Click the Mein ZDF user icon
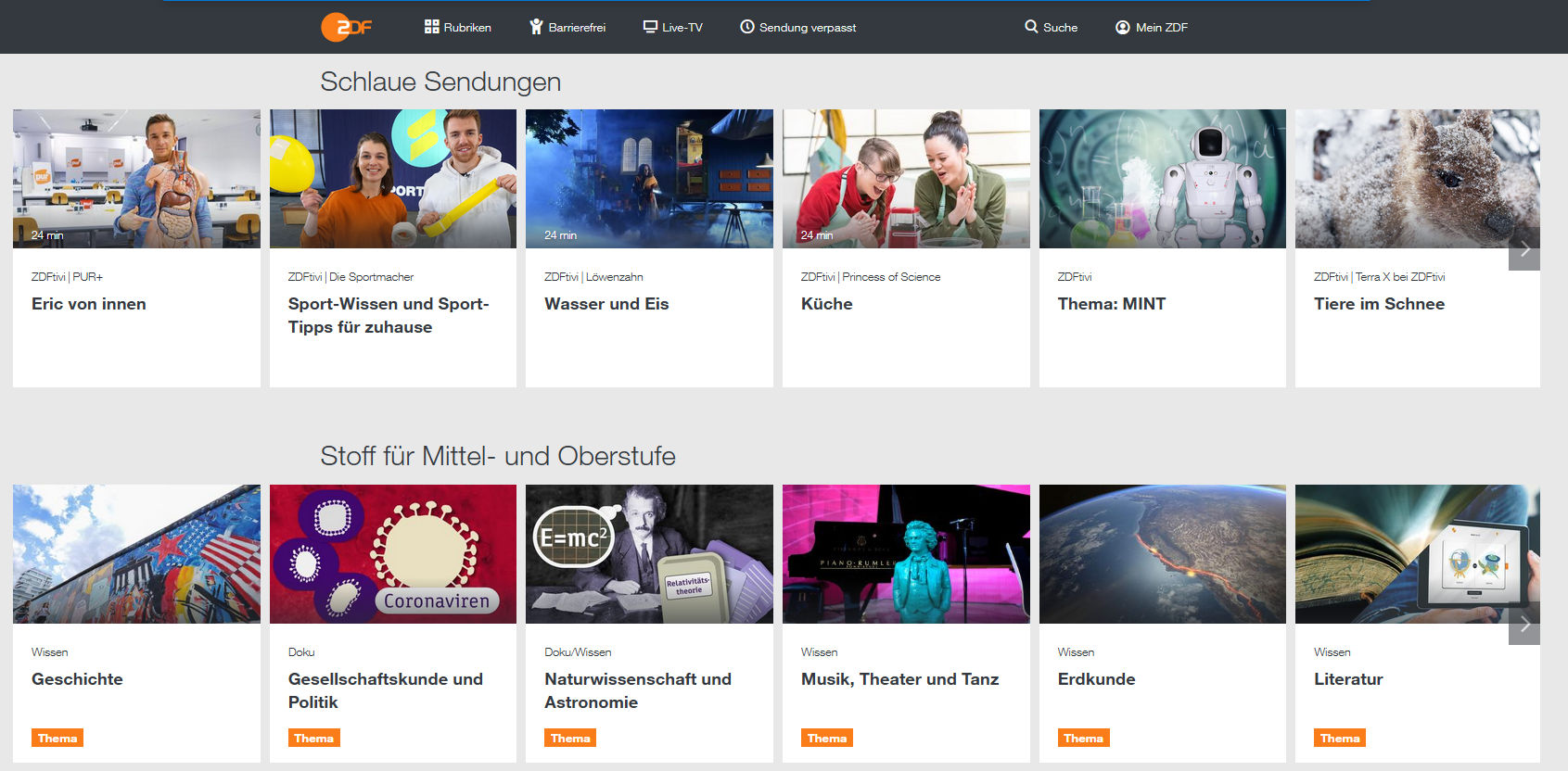1568x771 pixels. (x=1123, y=27)
